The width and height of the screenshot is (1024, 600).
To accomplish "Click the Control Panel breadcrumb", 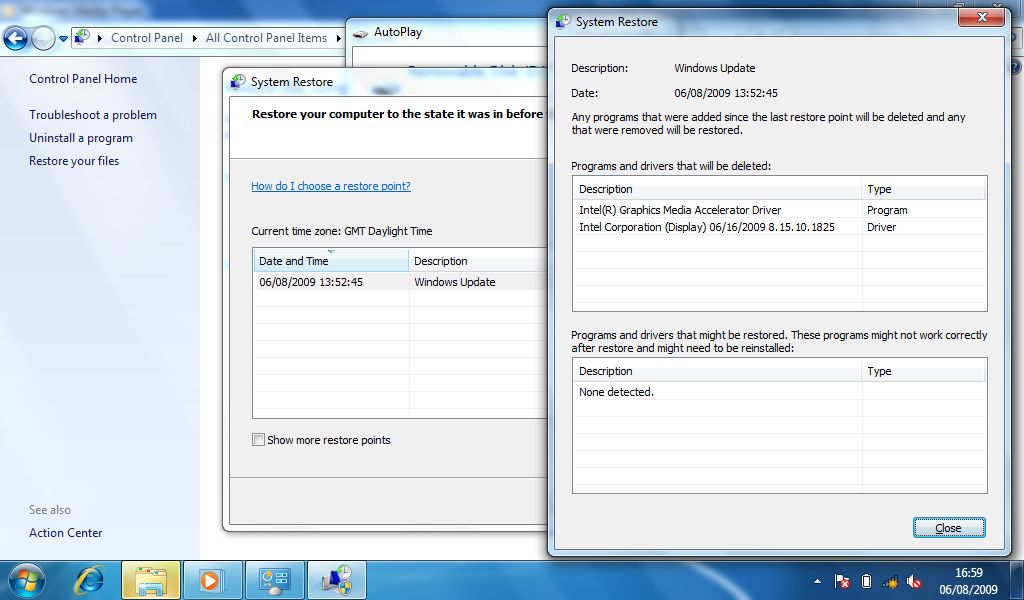I will (x=147, y=38).
